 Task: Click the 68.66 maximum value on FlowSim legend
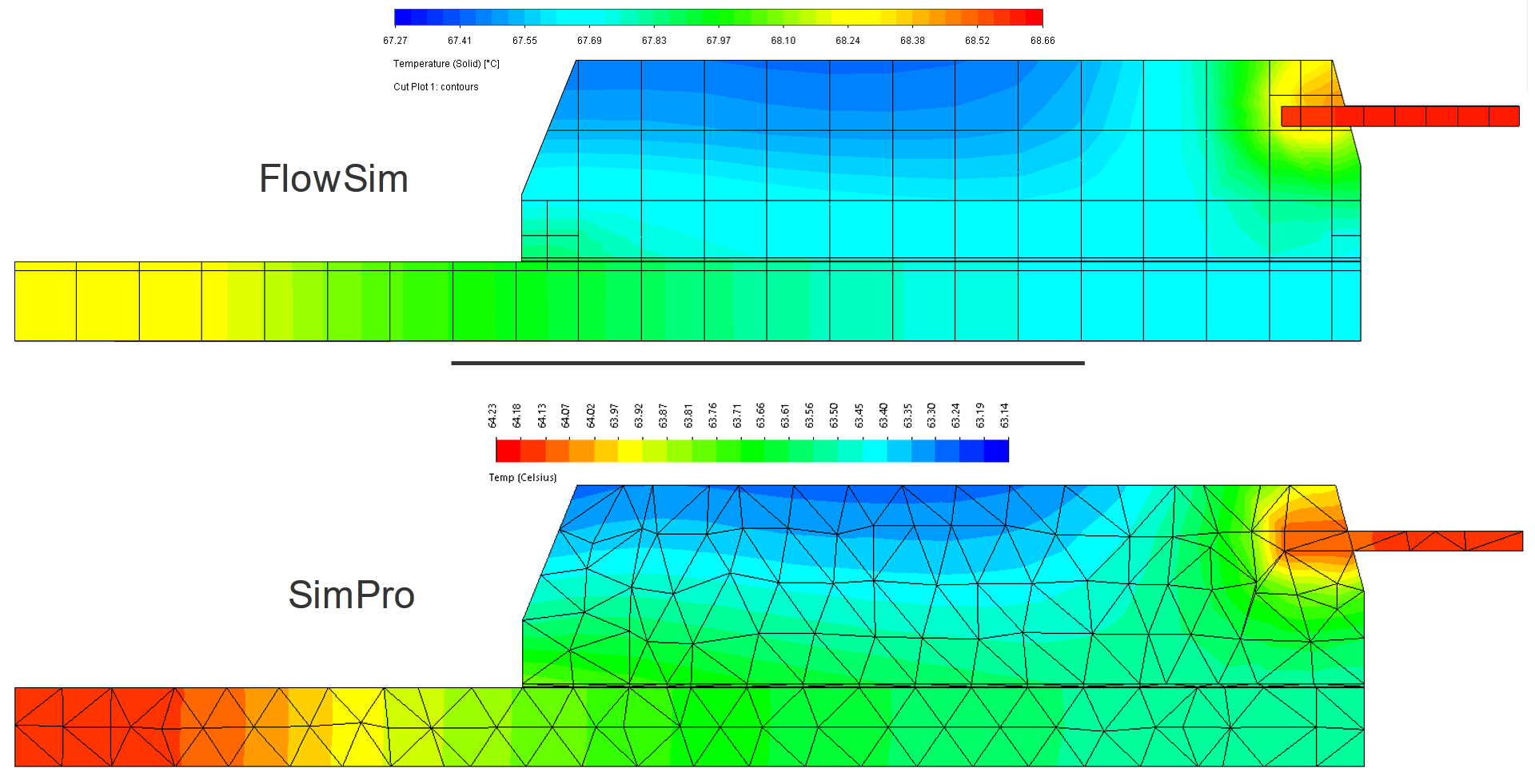[1042, 41]
